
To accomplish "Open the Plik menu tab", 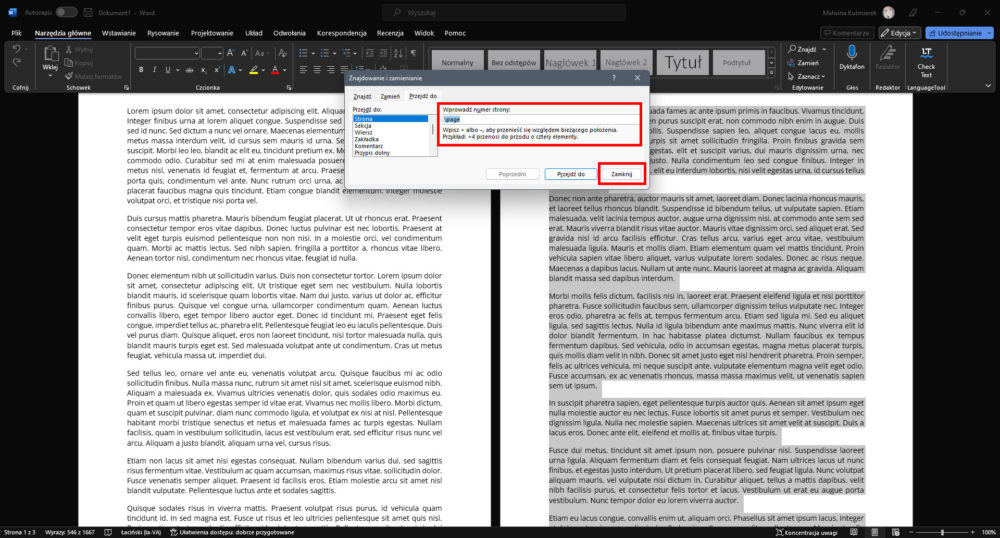I will coord(16,33).
